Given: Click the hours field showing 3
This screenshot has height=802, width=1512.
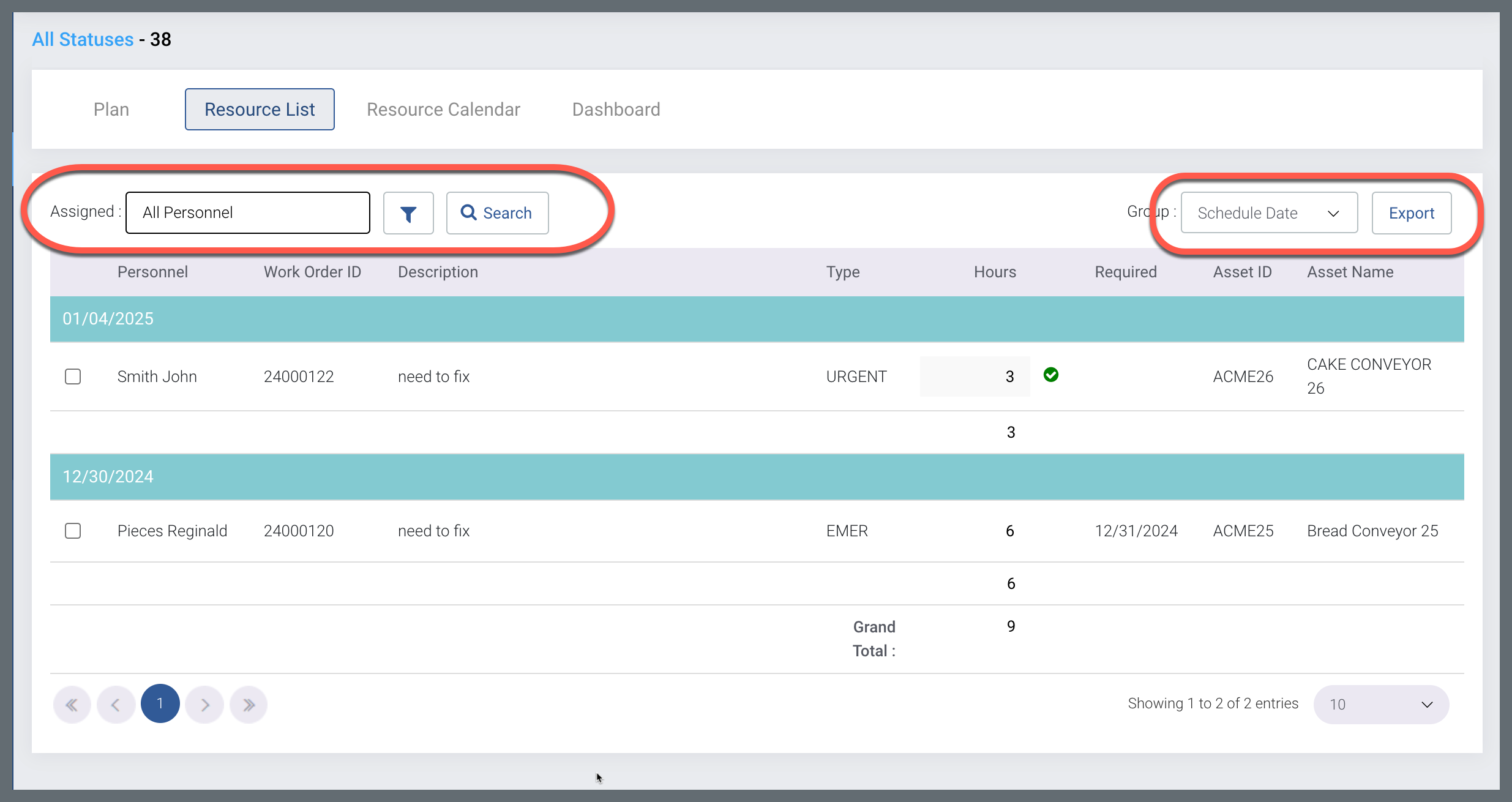Looking at the screenshot, I should (x=975, y=377).
